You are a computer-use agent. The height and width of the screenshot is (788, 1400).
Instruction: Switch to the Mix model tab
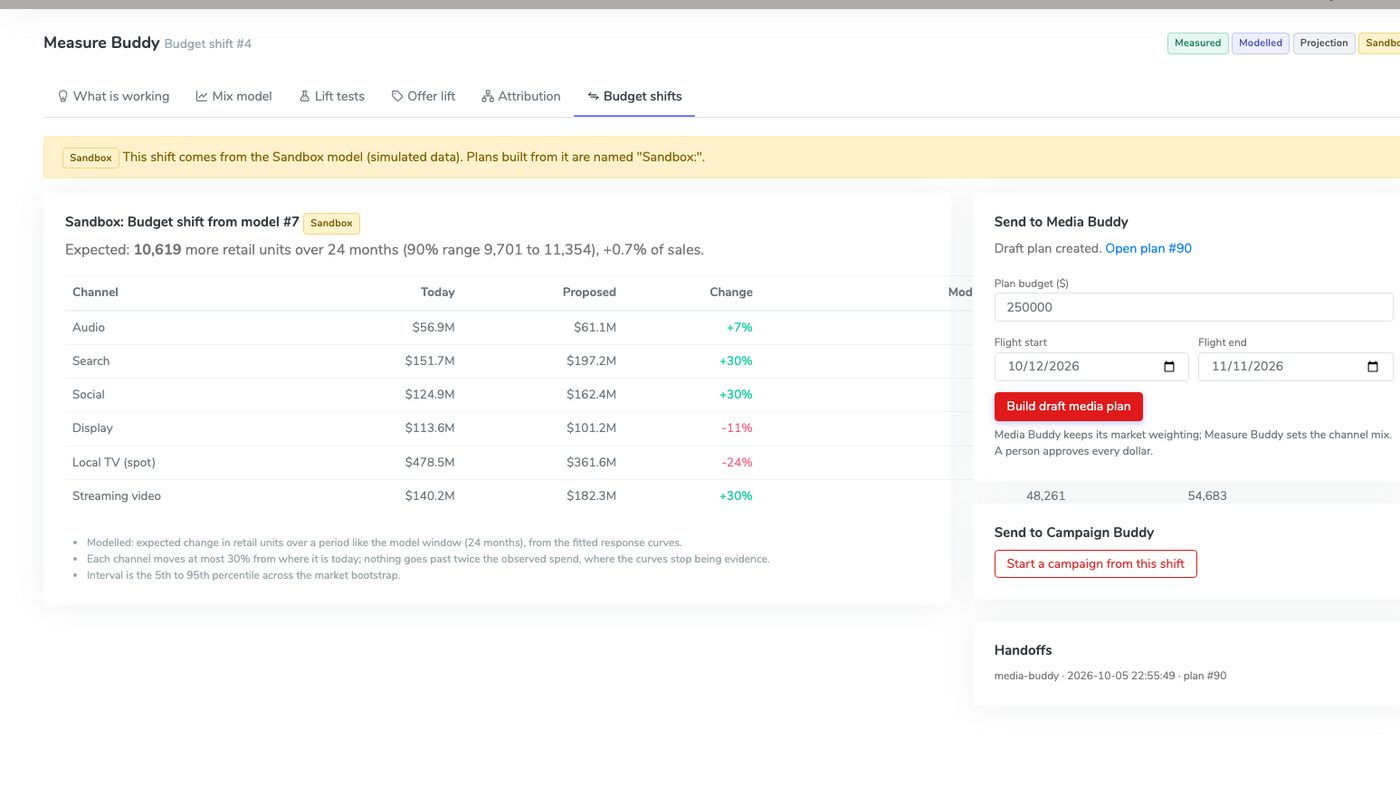click(234, 96)
